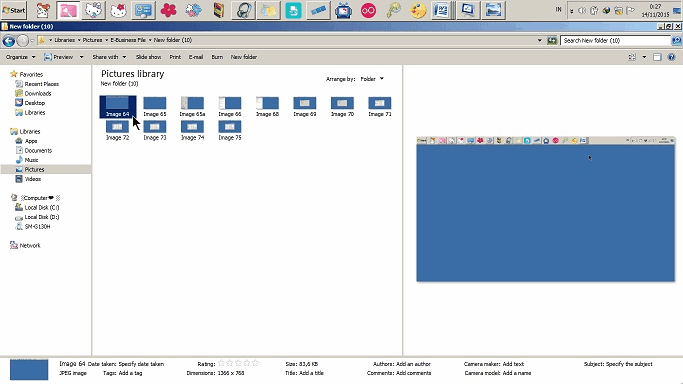Viewport: 683px width, 384px height.
Task: Open Libraries under Favorites
Action: pos(30,113)
